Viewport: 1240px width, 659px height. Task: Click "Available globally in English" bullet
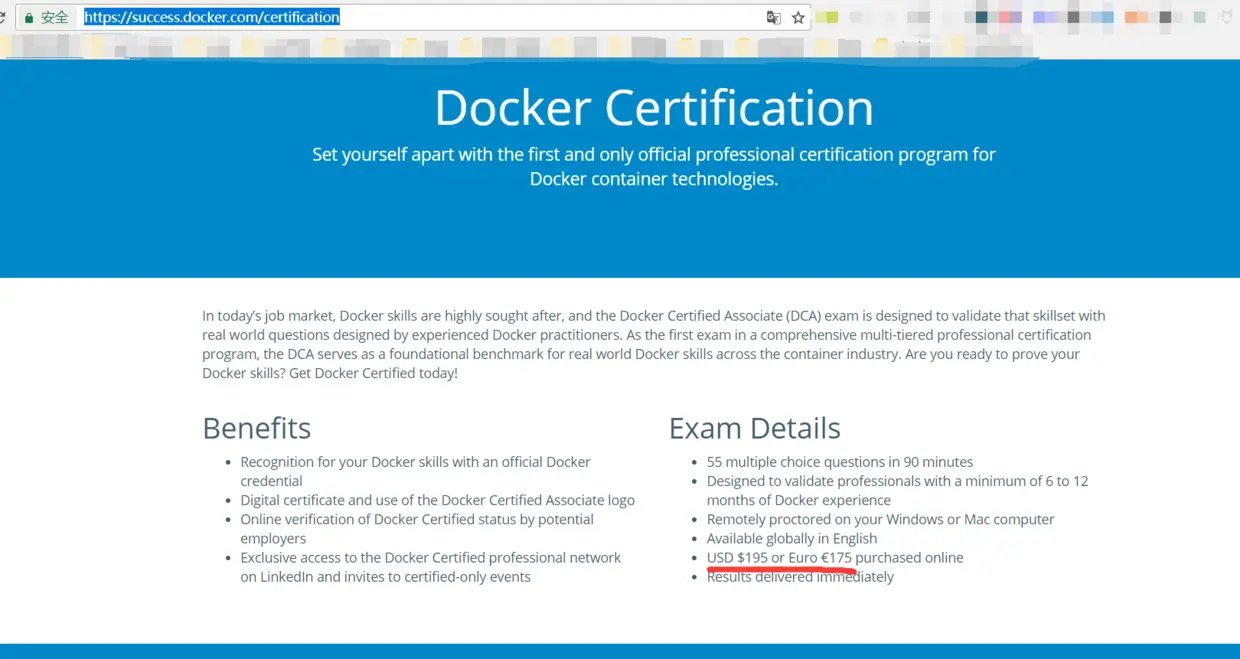792,538
